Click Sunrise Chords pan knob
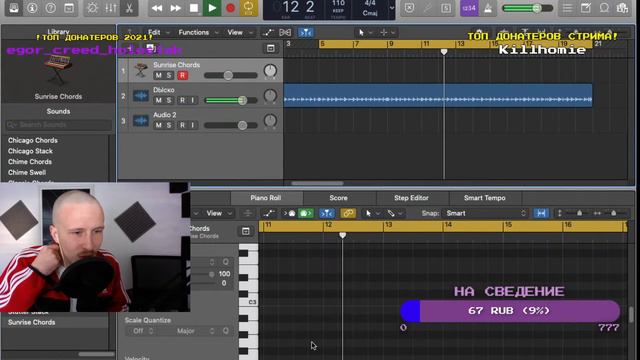 [x=270, y=71]
